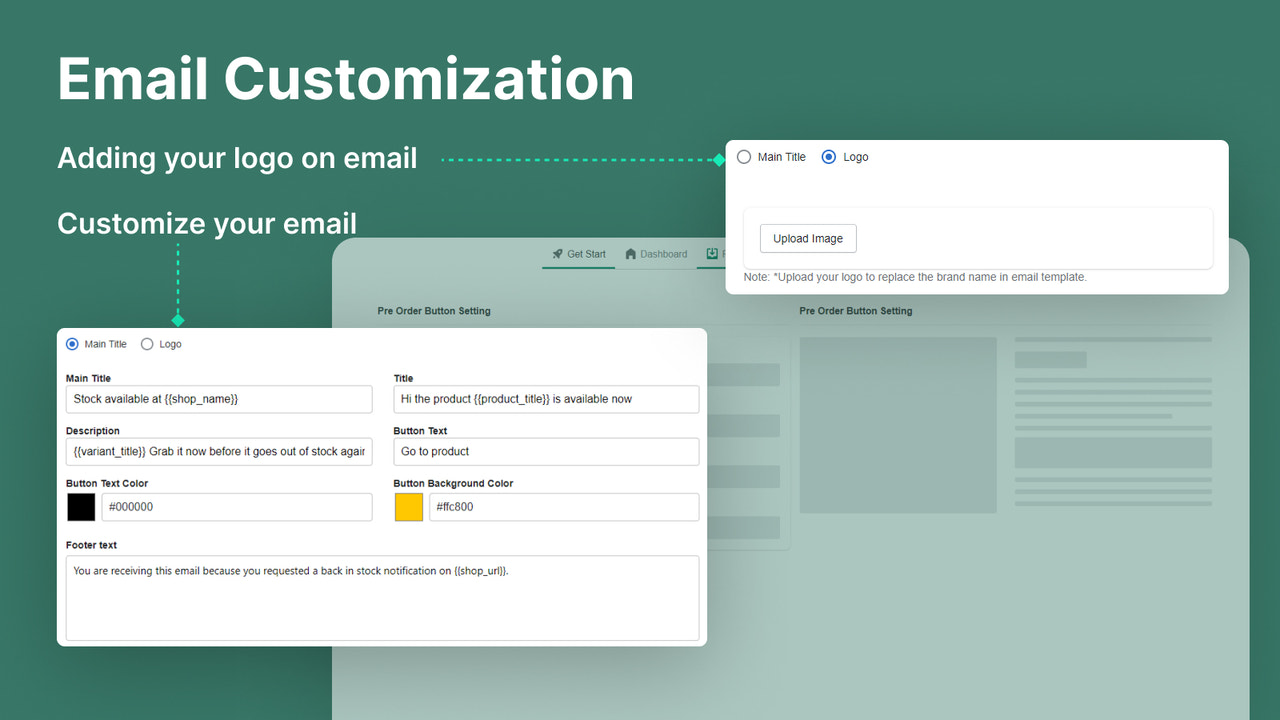
Task: Switch to the Dashboard tab
Action: coord(655,254)
